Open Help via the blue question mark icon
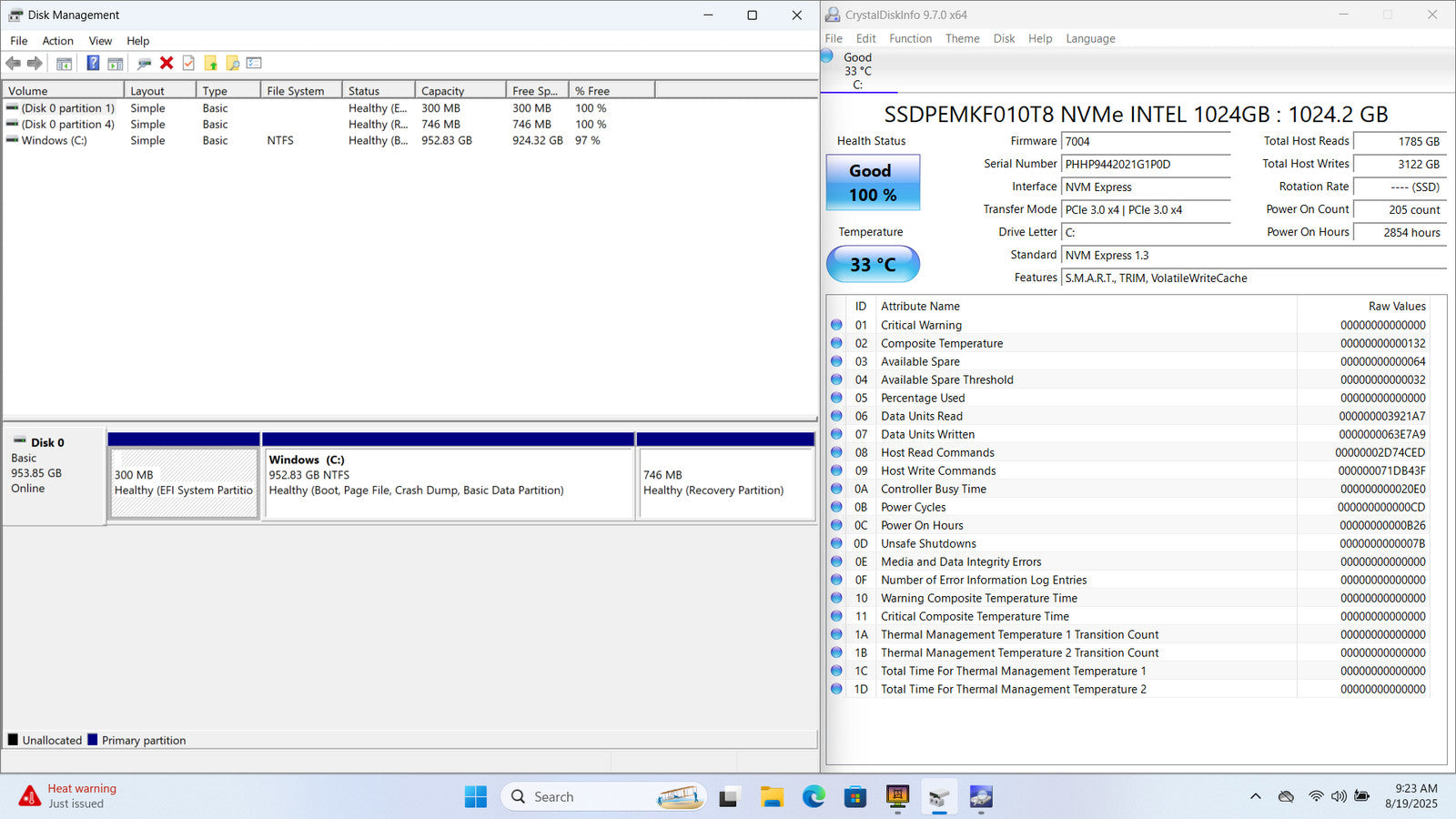 click(x=93, y=63)
